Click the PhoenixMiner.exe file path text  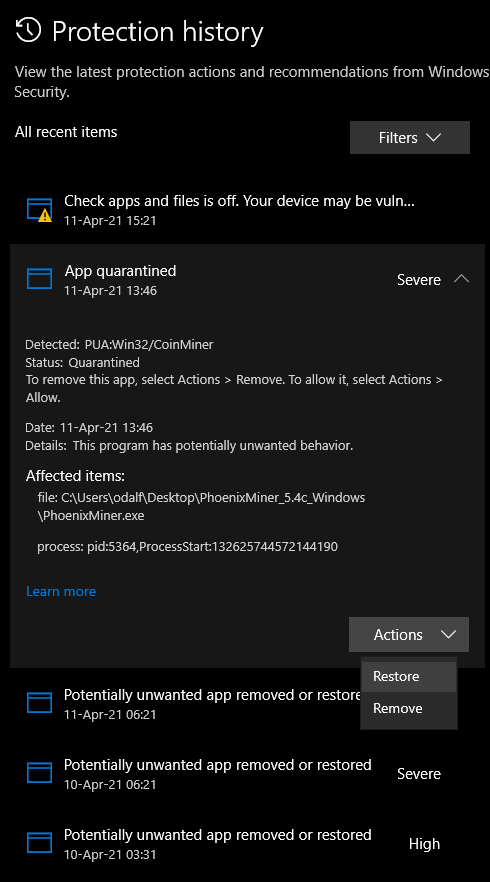point(201,506)
